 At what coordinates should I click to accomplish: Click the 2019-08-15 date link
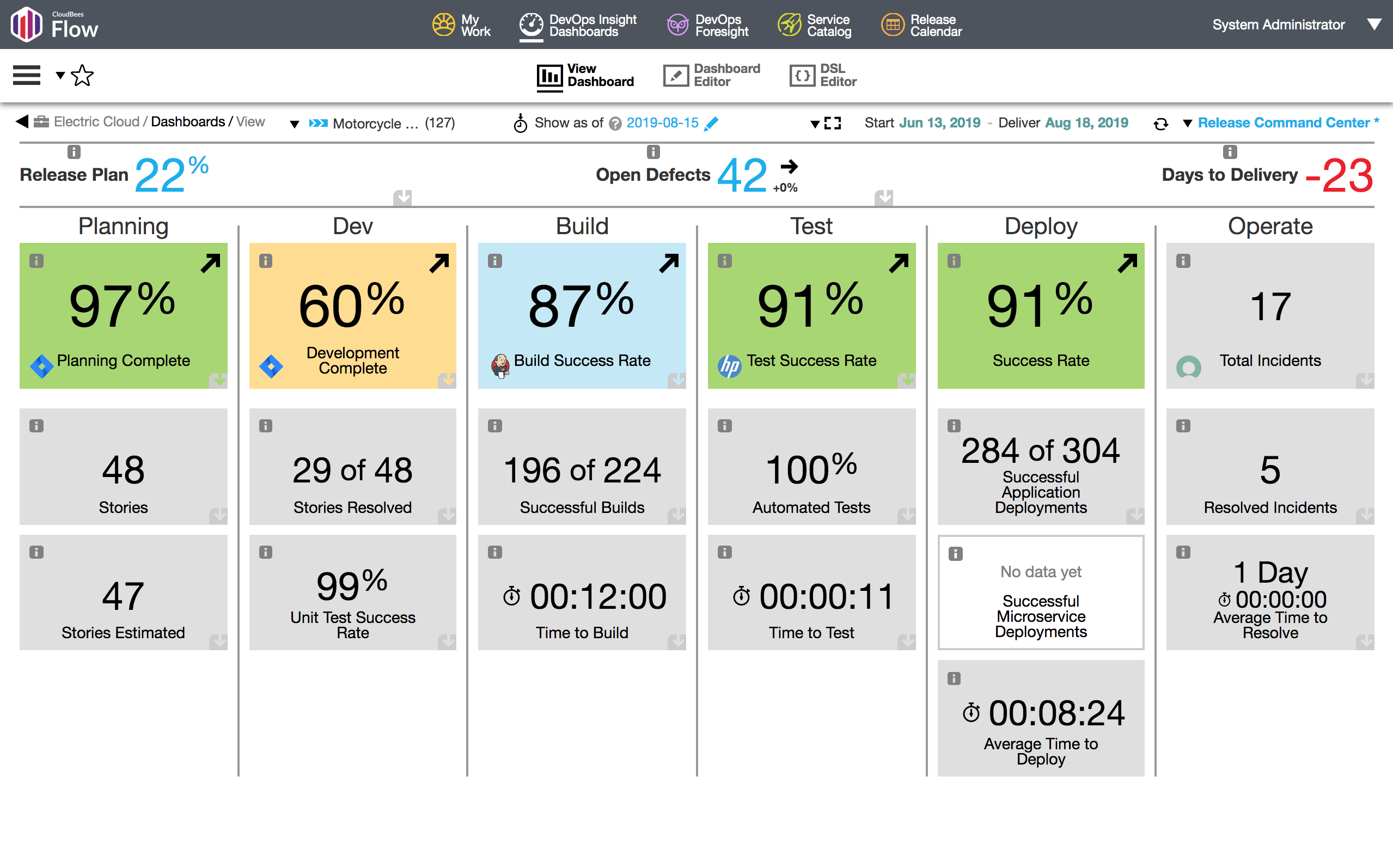(662, 123)
